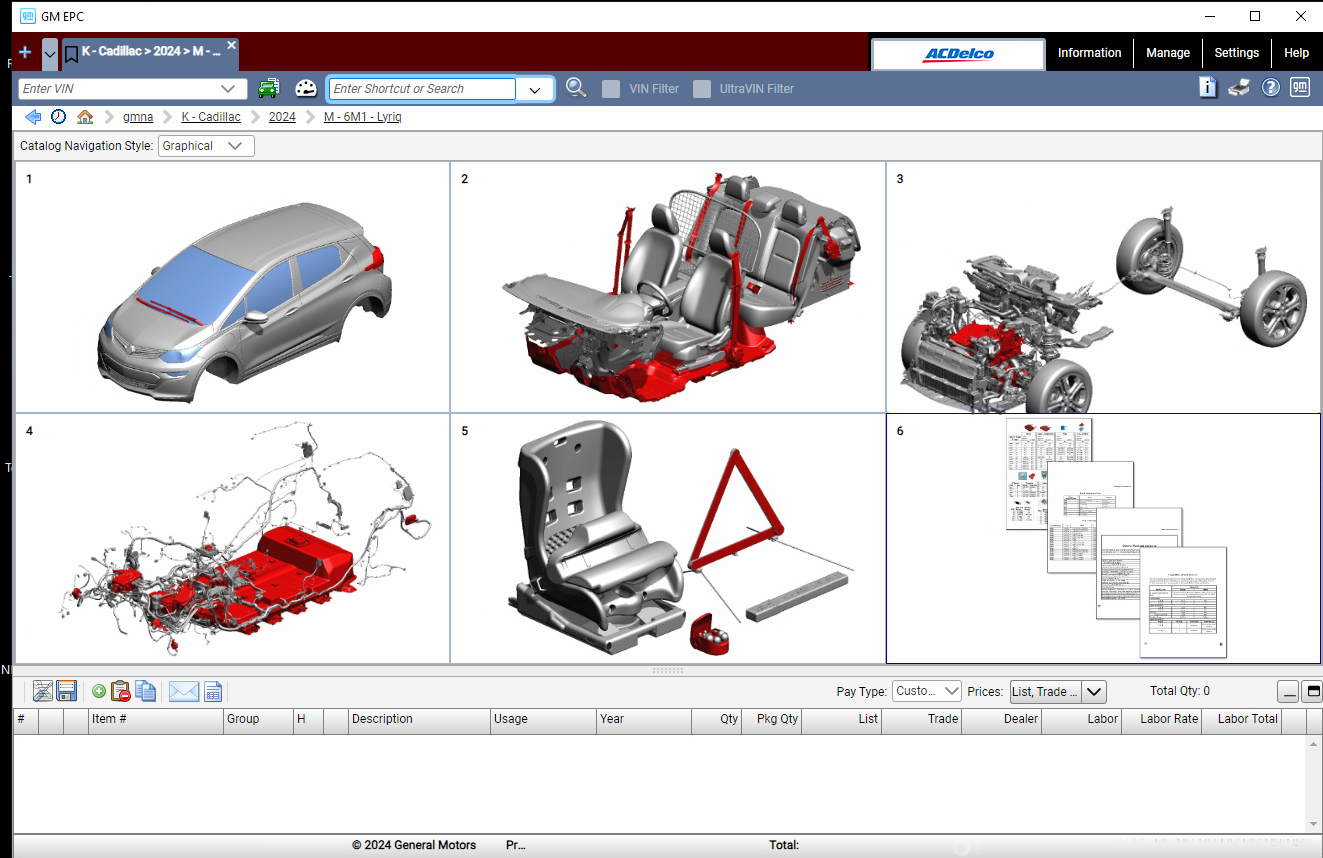Enable the VIN Filter checkbox
Viewport: 1323px width, 858px height.
pos(611,89)
